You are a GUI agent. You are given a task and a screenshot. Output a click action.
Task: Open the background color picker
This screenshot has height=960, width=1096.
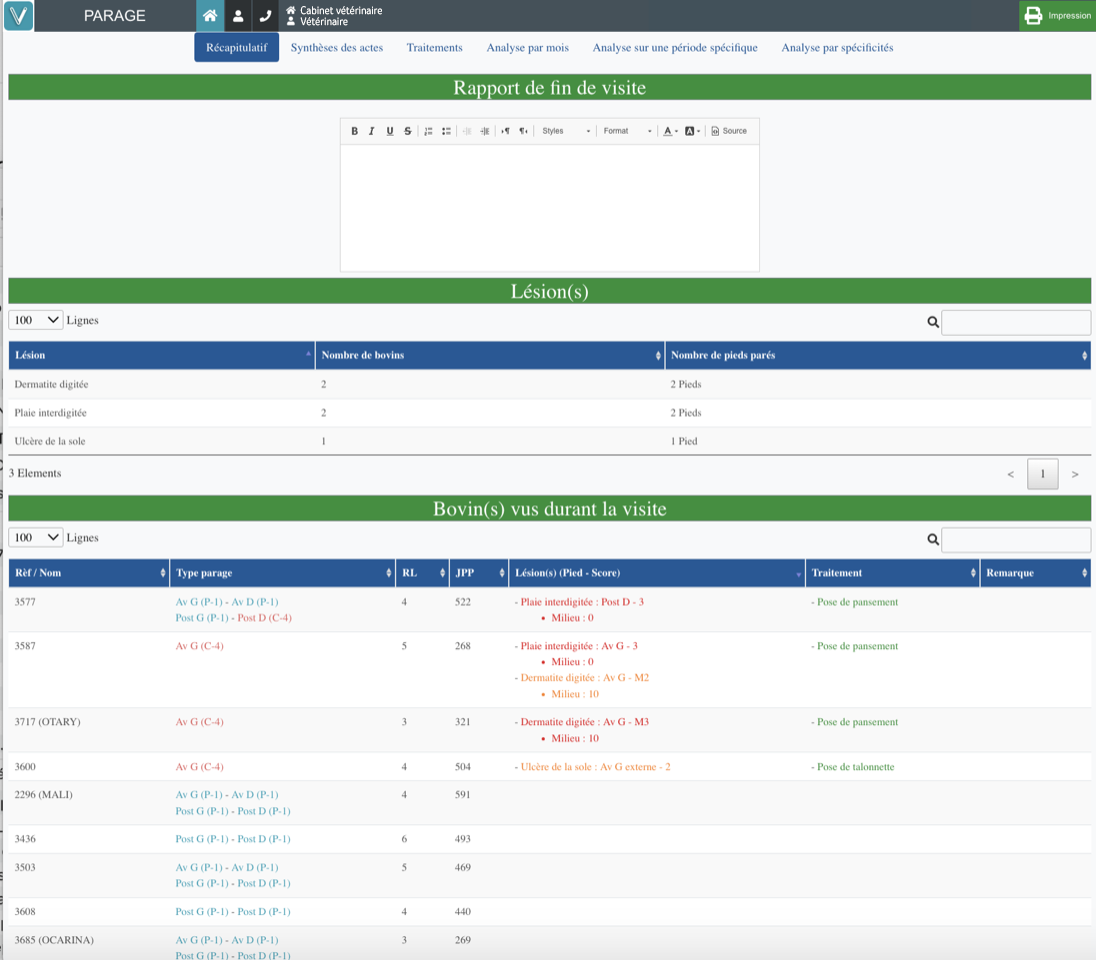pos(692,131)
